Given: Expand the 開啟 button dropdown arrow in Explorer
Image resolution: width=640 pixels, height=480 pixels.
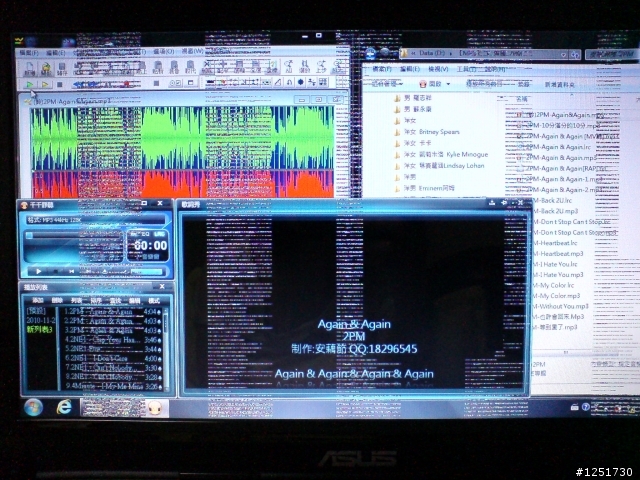Looking at the screenshot, I should (x=448, y=84).
